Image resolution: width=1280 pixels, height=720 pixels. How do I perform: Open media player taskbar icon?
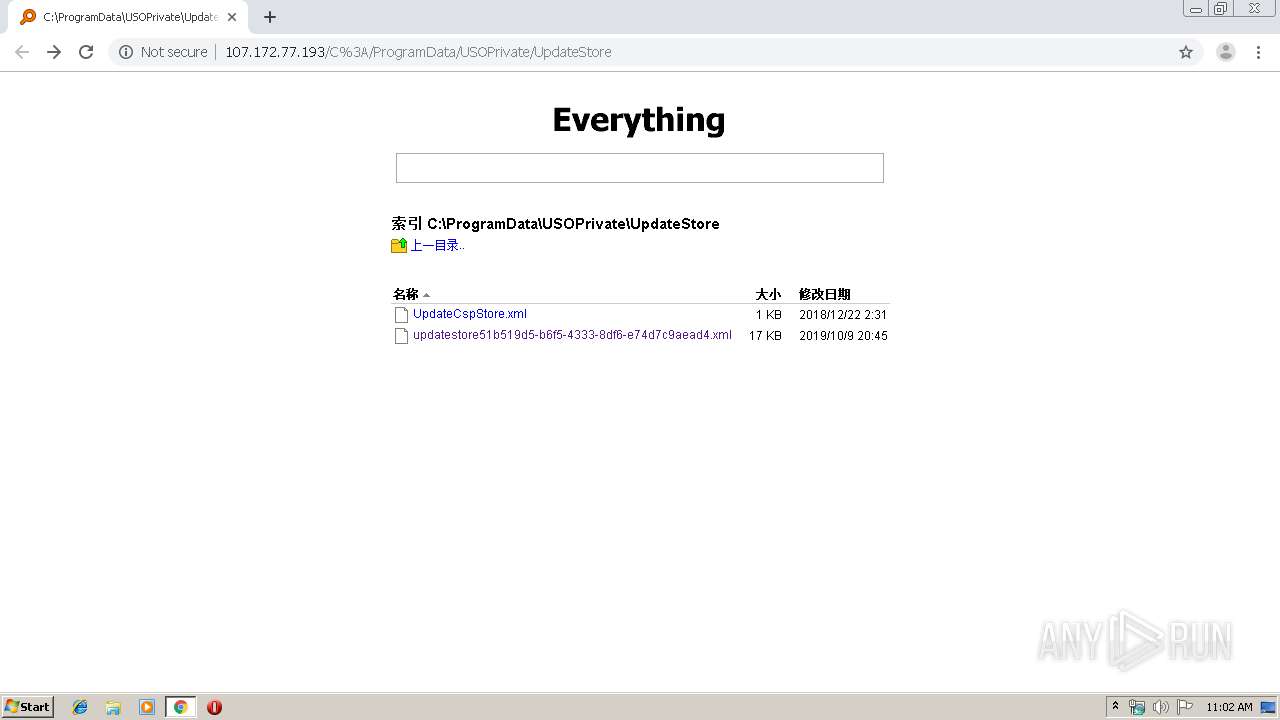147,707
